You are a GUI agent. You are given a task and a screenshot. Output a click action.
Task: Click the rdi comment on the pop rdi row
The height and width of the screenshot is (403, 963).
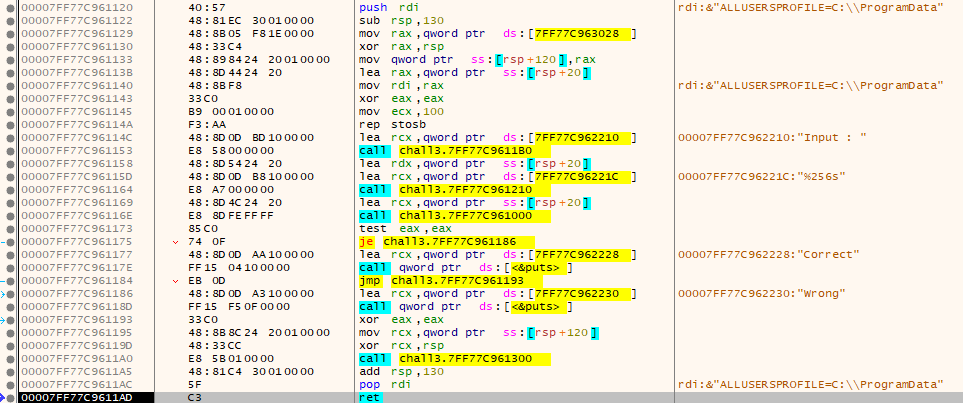coord(811,385)
